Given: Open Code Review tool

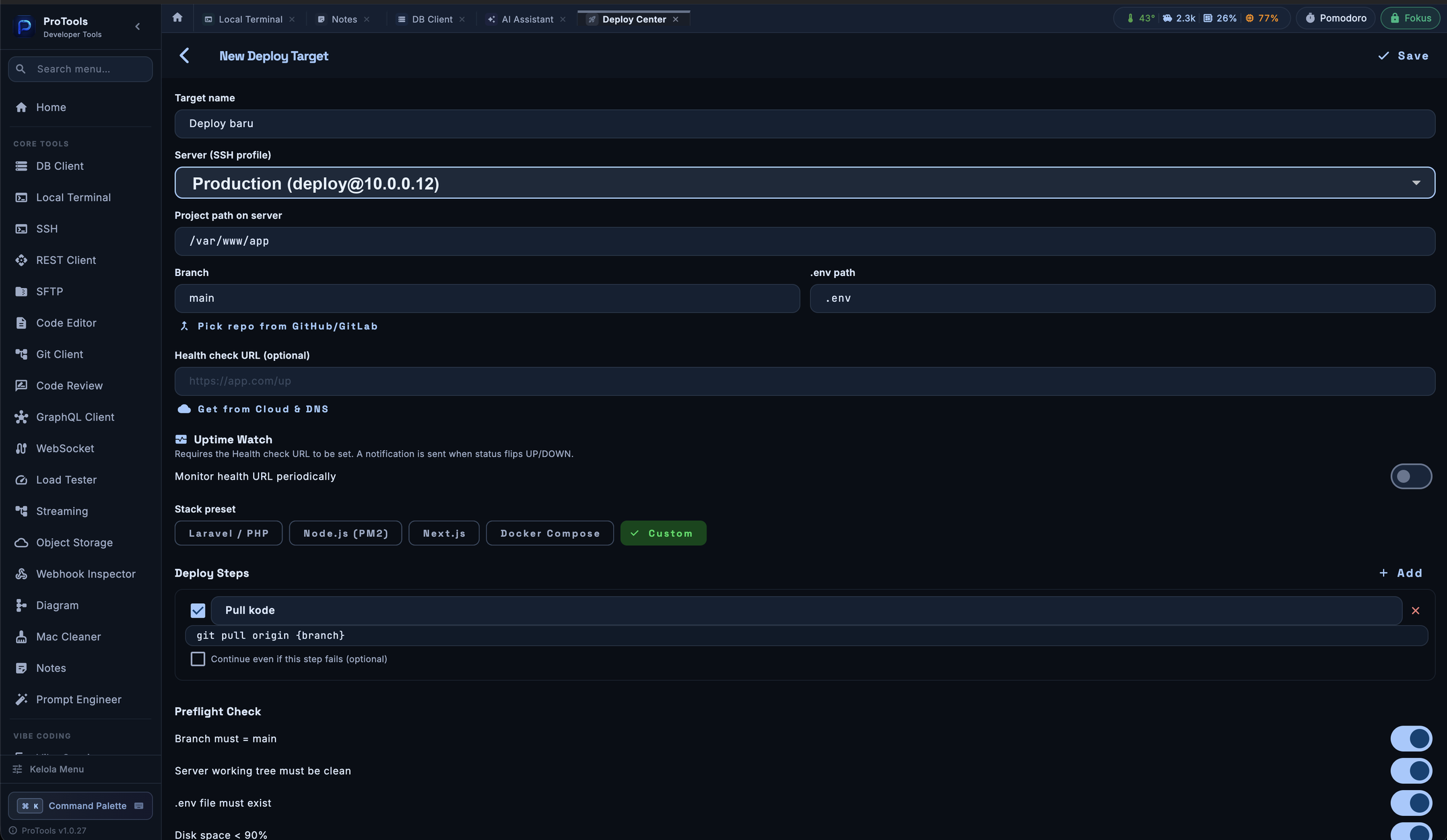Looking at the screenshot, I should [80, 386].
